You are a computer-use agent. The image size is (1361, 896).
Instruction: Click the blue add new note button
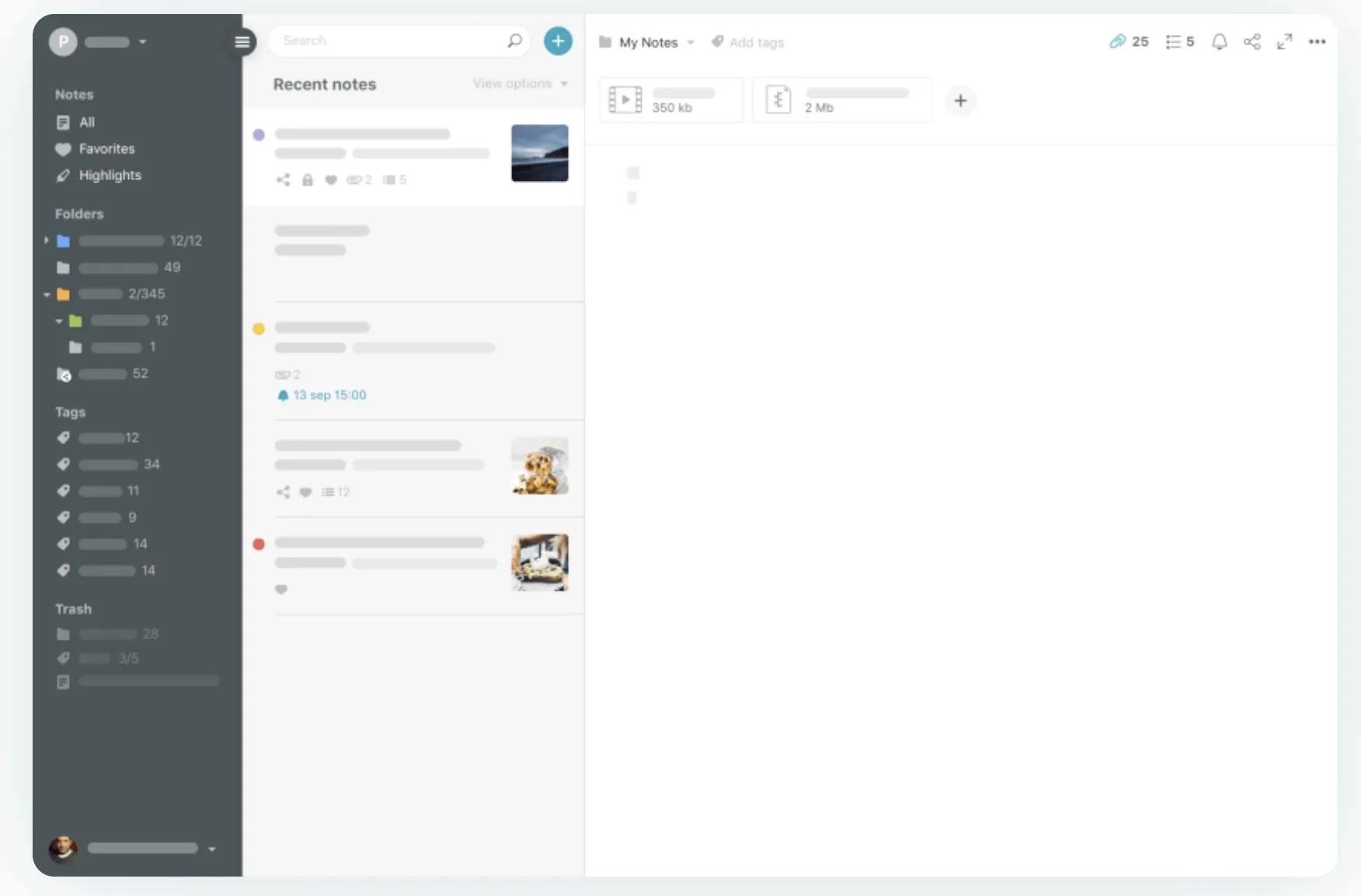tap(558, 41)
